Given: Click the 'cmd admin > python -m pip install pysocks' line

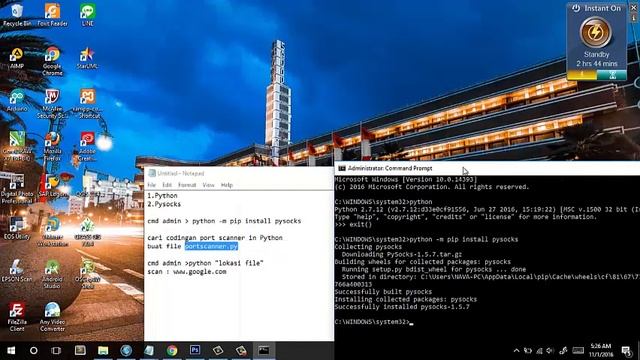Looking at the screenshot, I should [x=224, y=221].
